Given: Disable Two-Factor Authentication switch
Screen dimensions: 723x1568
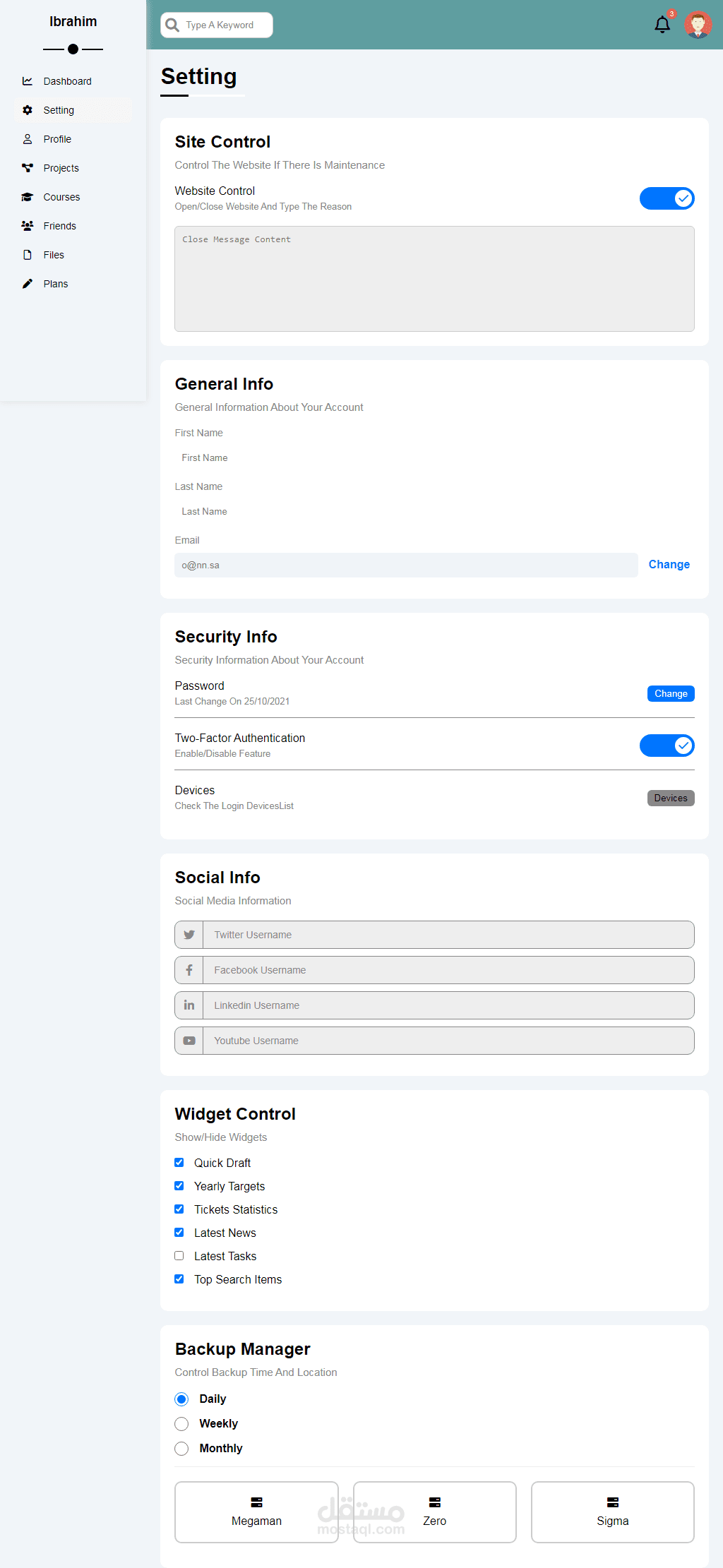Looking at the screenshot, I should (x=667, y=746).
